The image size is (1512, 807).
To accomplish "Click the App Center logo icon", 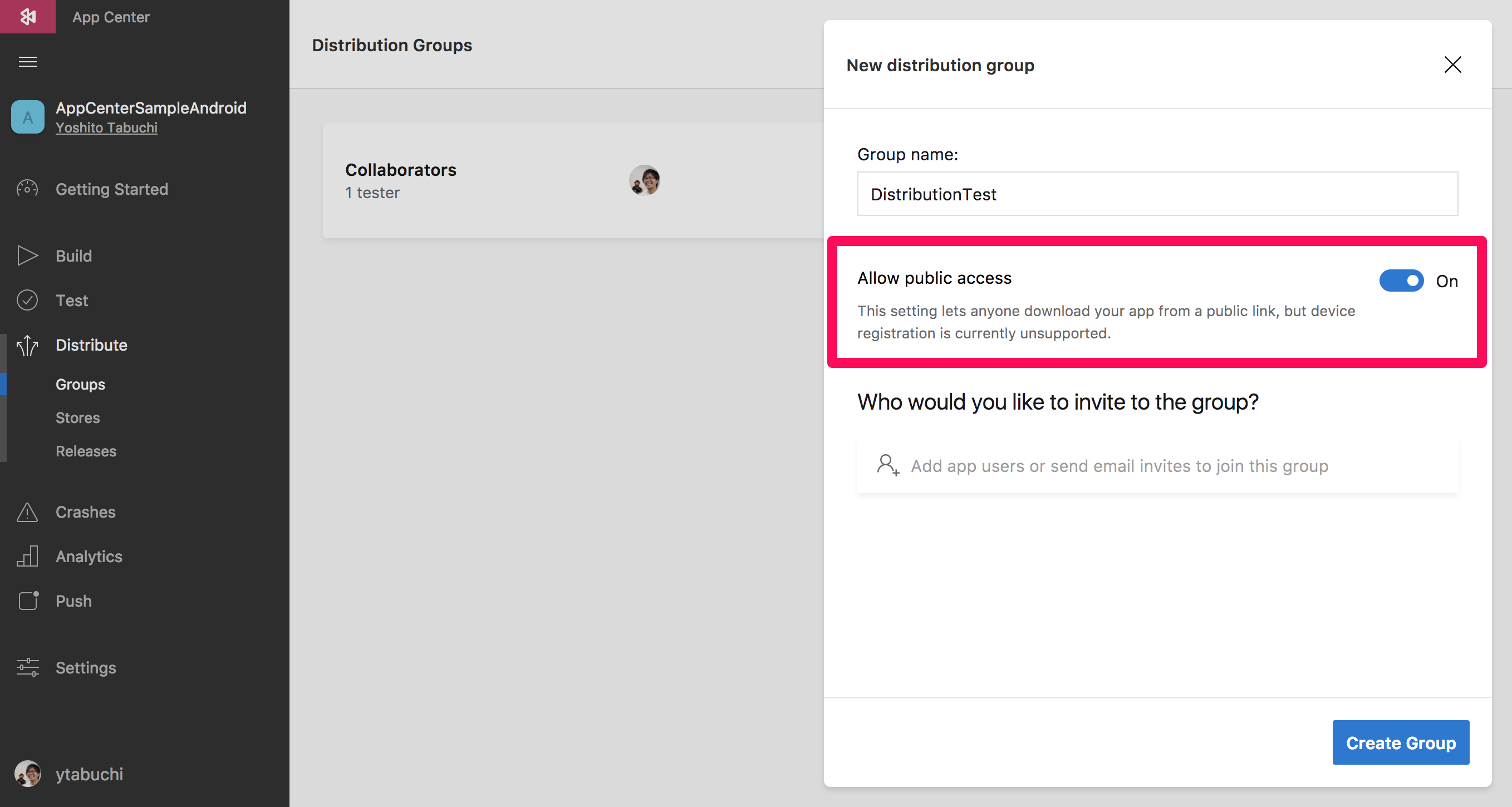I will click(28, 17).
